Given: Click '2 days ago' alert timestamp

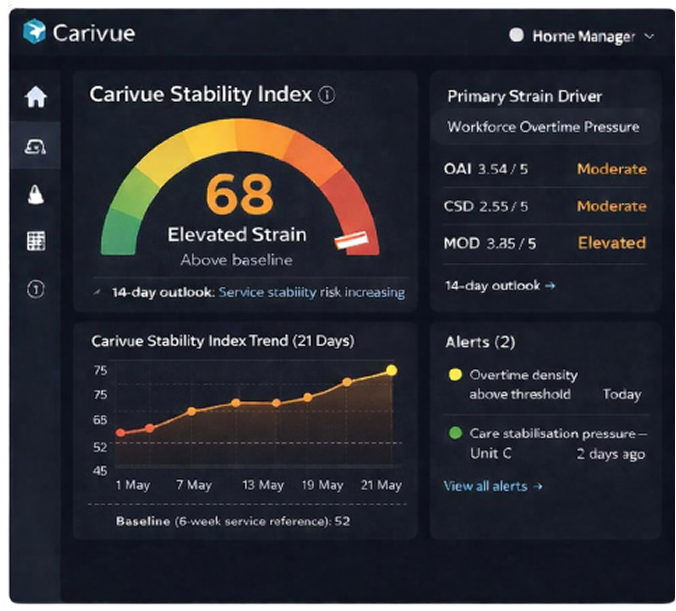Looking at the screenshot, I should (x=611, y=454).
